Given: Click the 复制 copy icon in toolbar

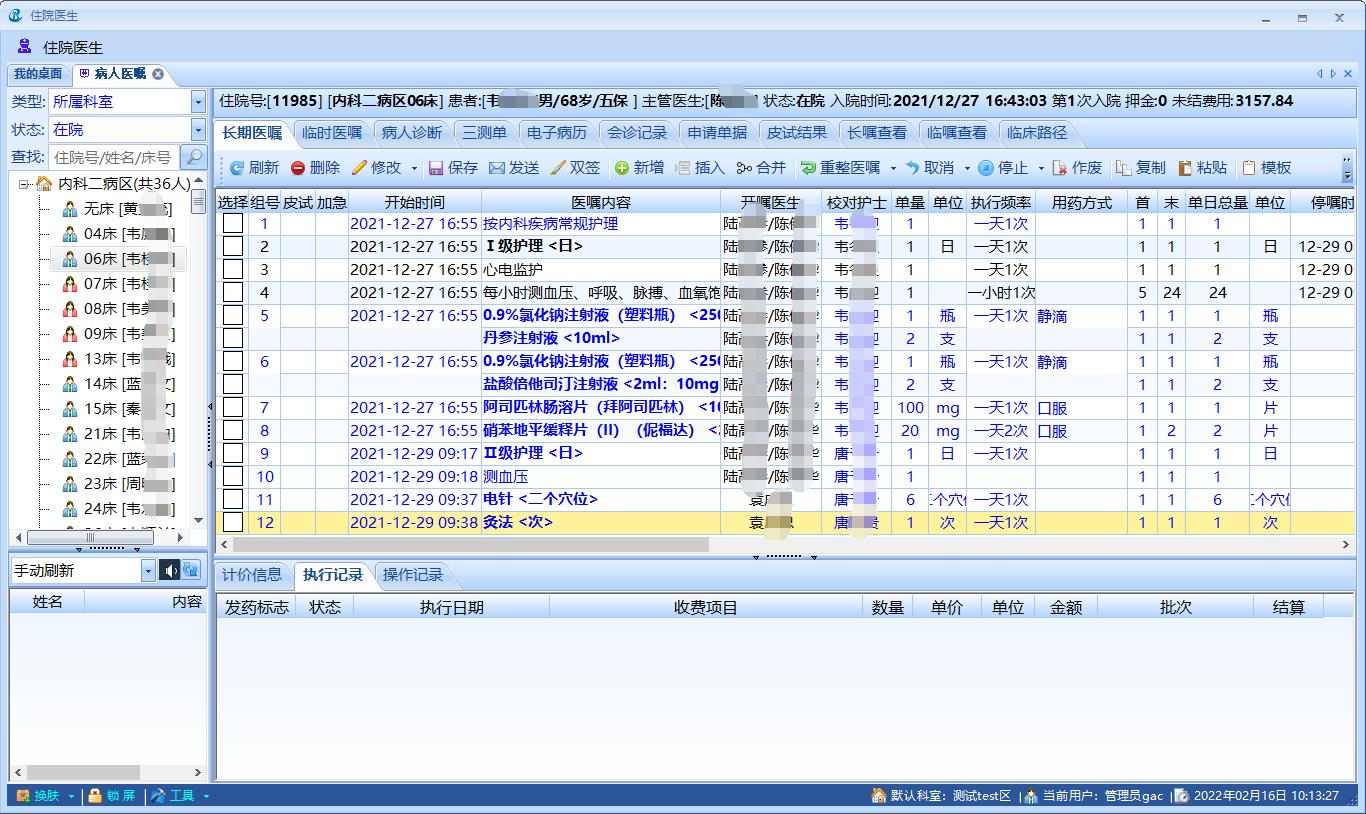Looking at the screenshot, I should pos(1124,168).
